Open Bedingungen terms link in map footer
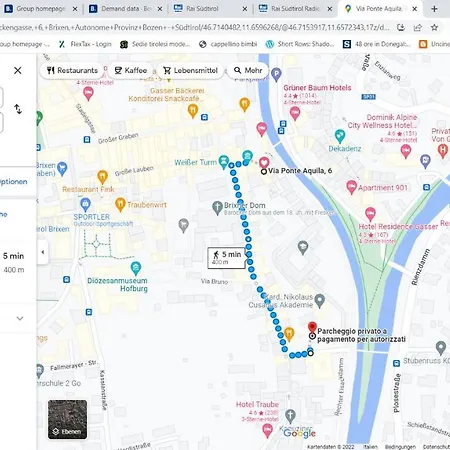This screenshot has height=450, width=450. (x=400, y=447)
